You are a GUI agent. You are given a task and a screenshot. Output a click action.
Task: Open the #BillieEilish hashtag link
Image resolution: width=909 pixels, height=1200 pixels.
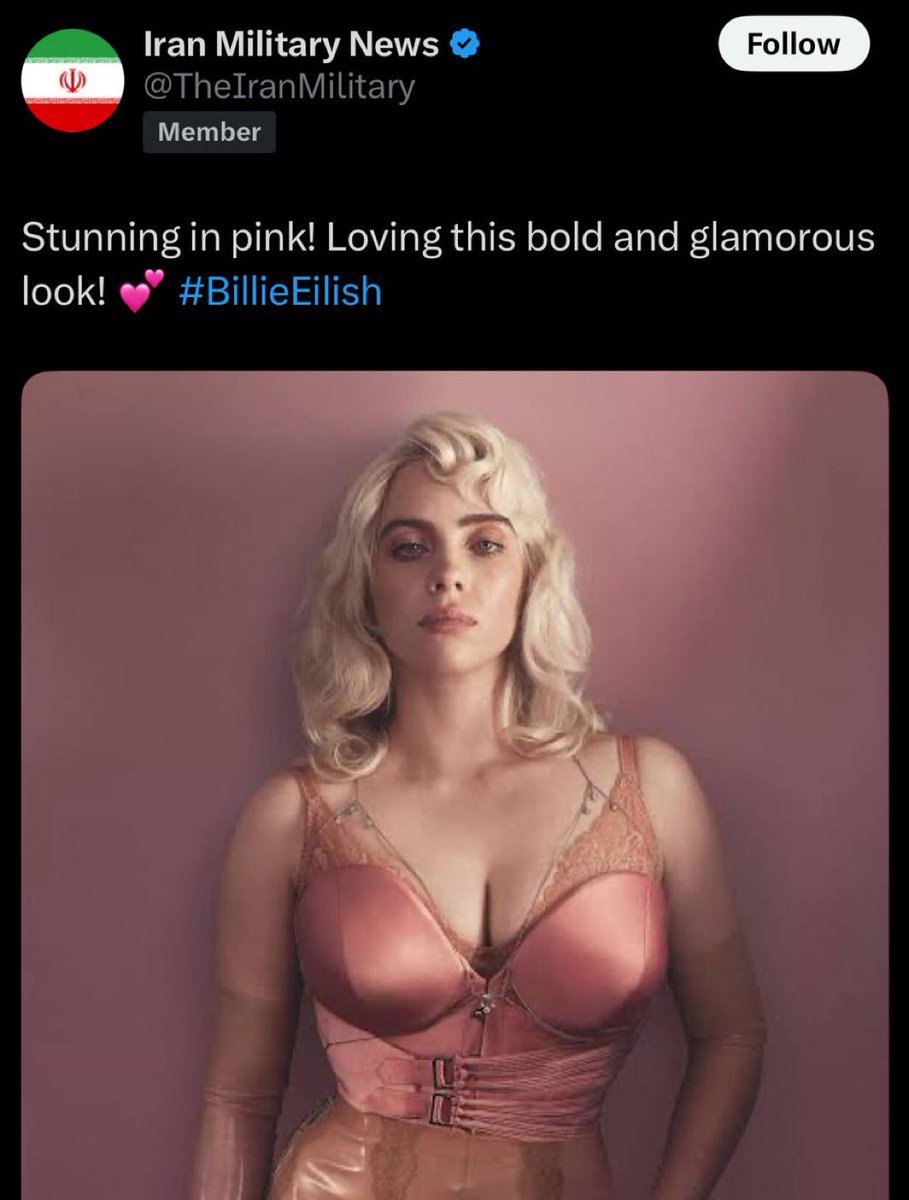(279, 292)
